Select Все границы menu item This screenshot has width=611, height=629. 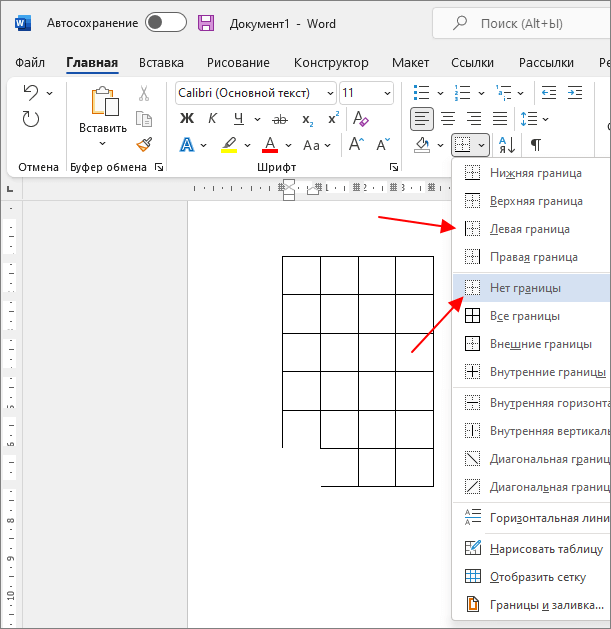(x=531, y=316)
